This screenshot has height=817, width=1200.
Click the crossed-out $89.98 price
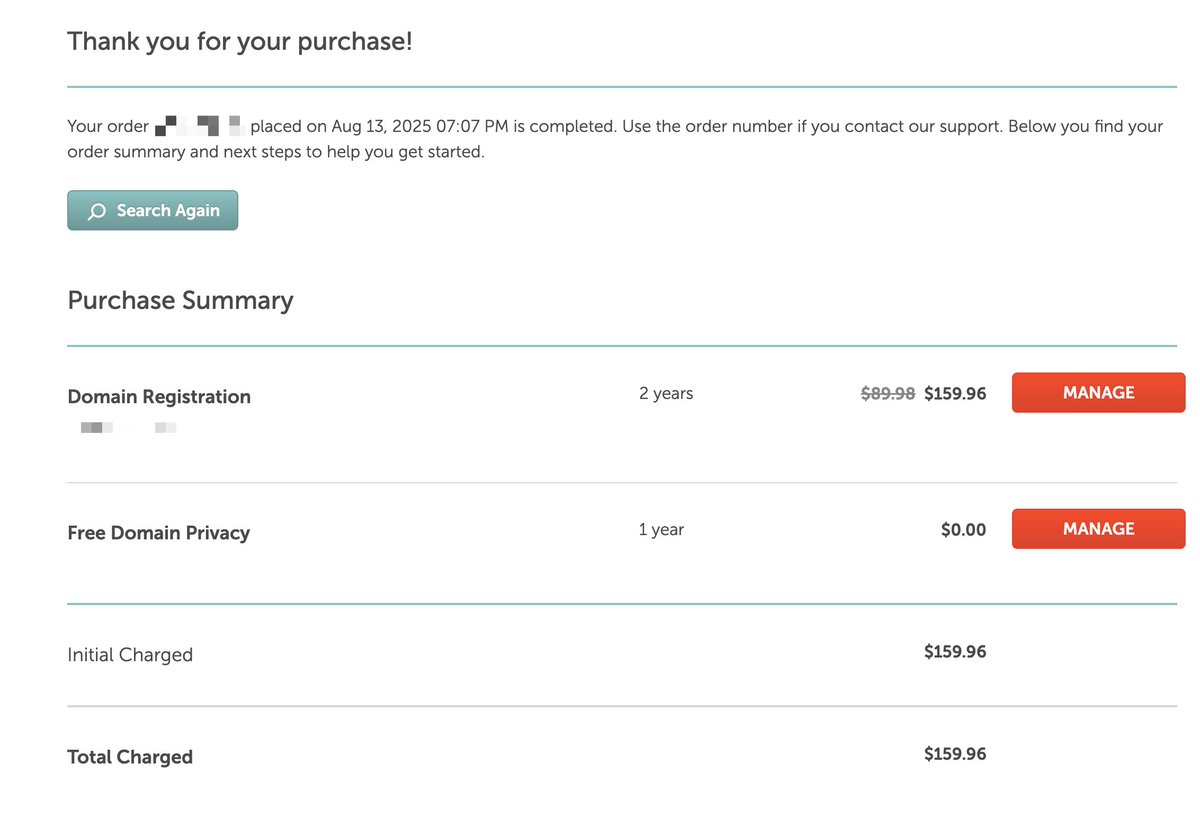pos(888,394)
